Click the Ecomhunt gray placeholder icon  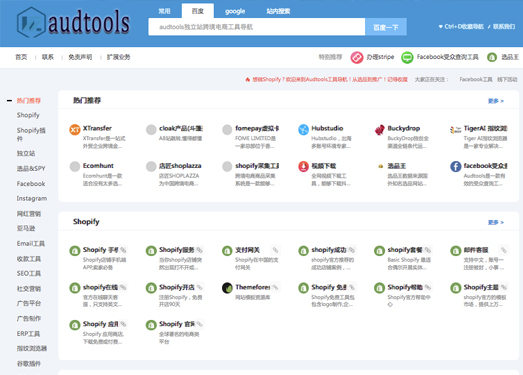75,166
